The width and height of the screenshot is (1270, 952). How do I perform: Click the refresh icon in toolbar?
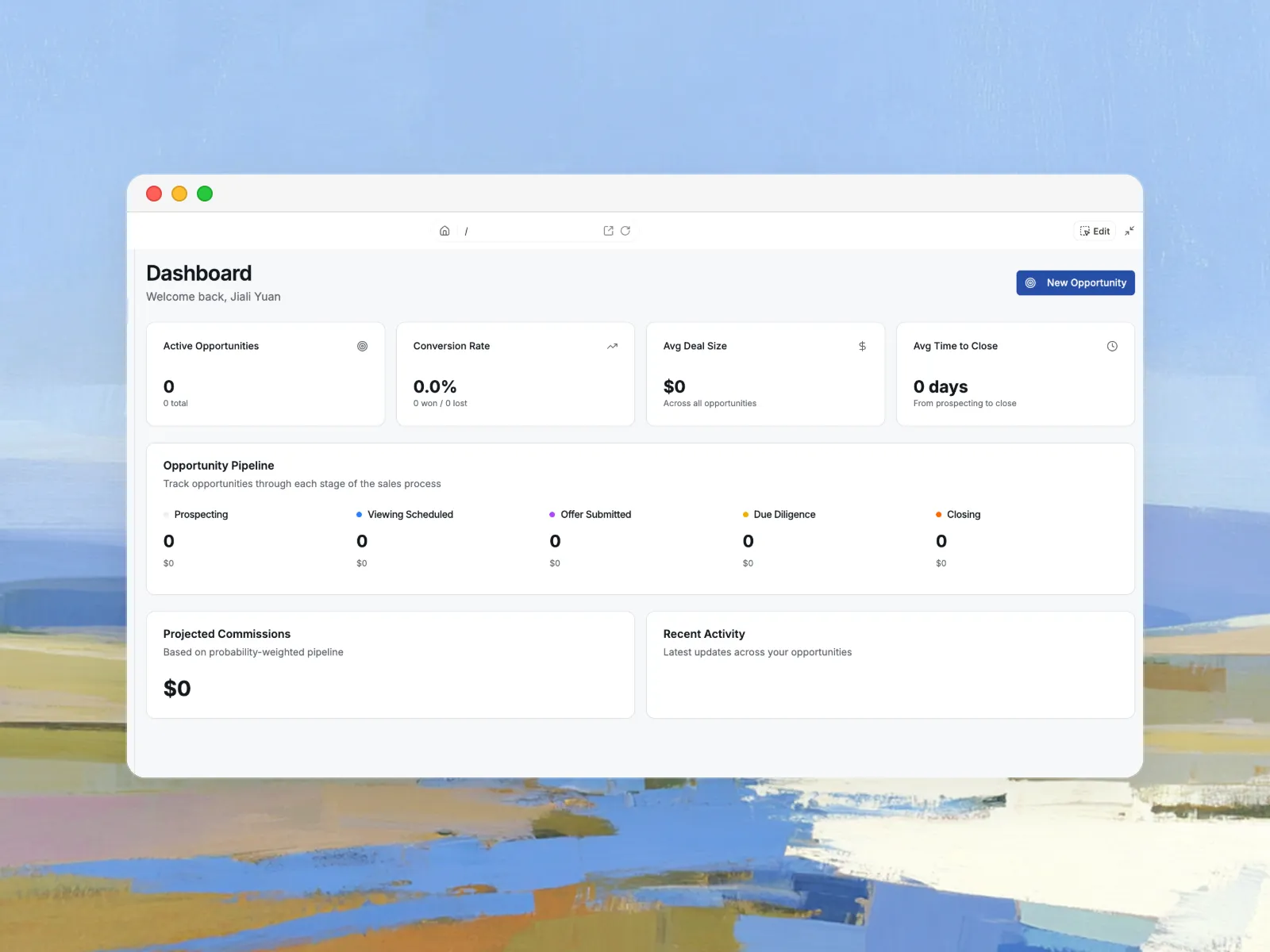(625, 231)
